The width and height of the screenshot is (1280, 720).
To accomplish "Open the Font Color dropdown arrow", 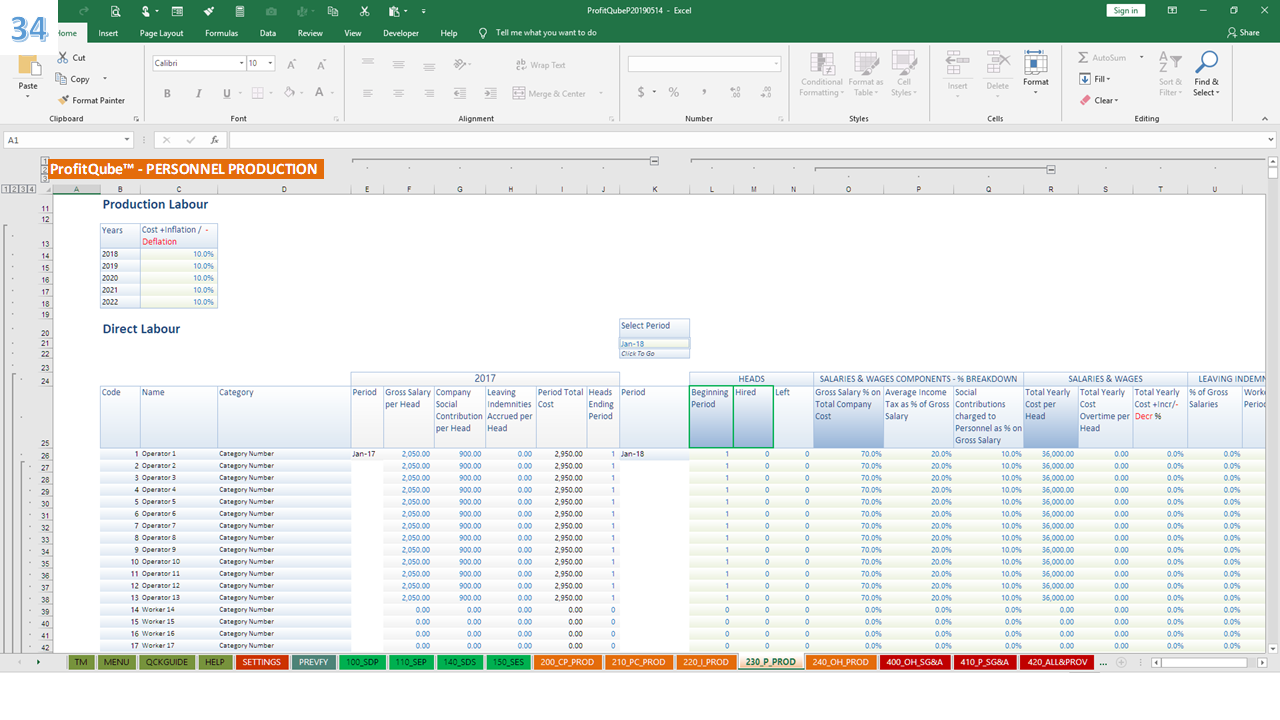I will pyautogui.click(x=333, y=93).
